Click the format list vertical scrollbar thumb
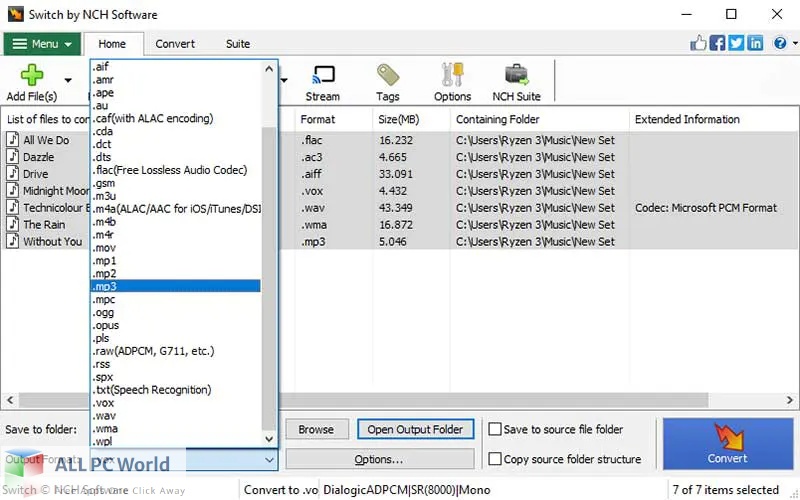This screenshot has height=500, width=800. click(269, 278)
